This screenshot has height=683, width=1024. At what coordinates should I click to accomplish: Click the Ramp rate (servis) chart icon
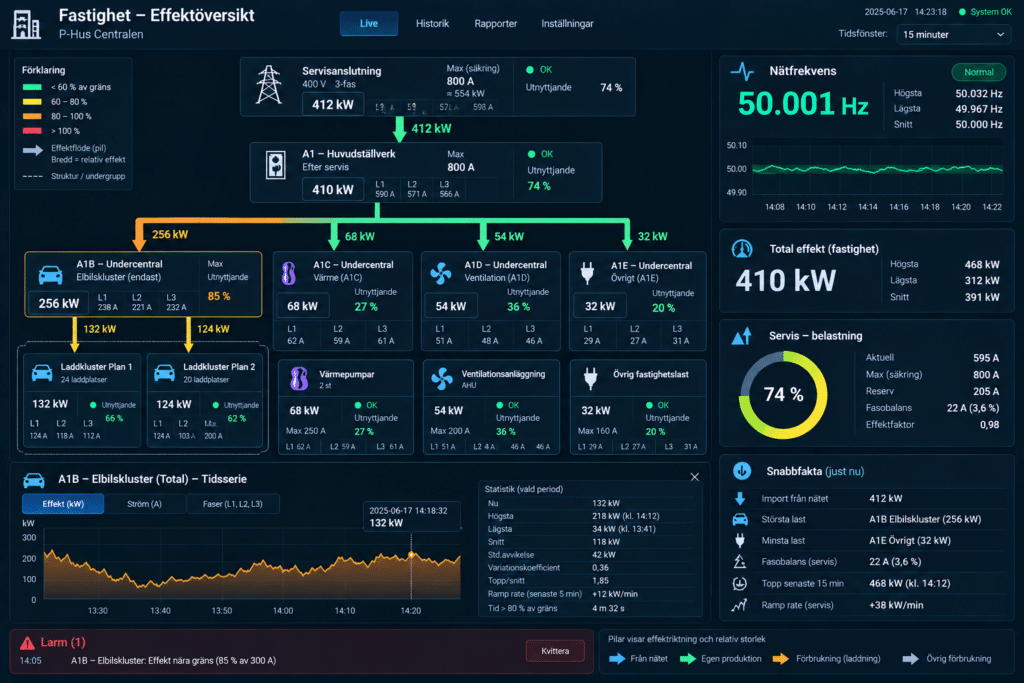(740, 605)
